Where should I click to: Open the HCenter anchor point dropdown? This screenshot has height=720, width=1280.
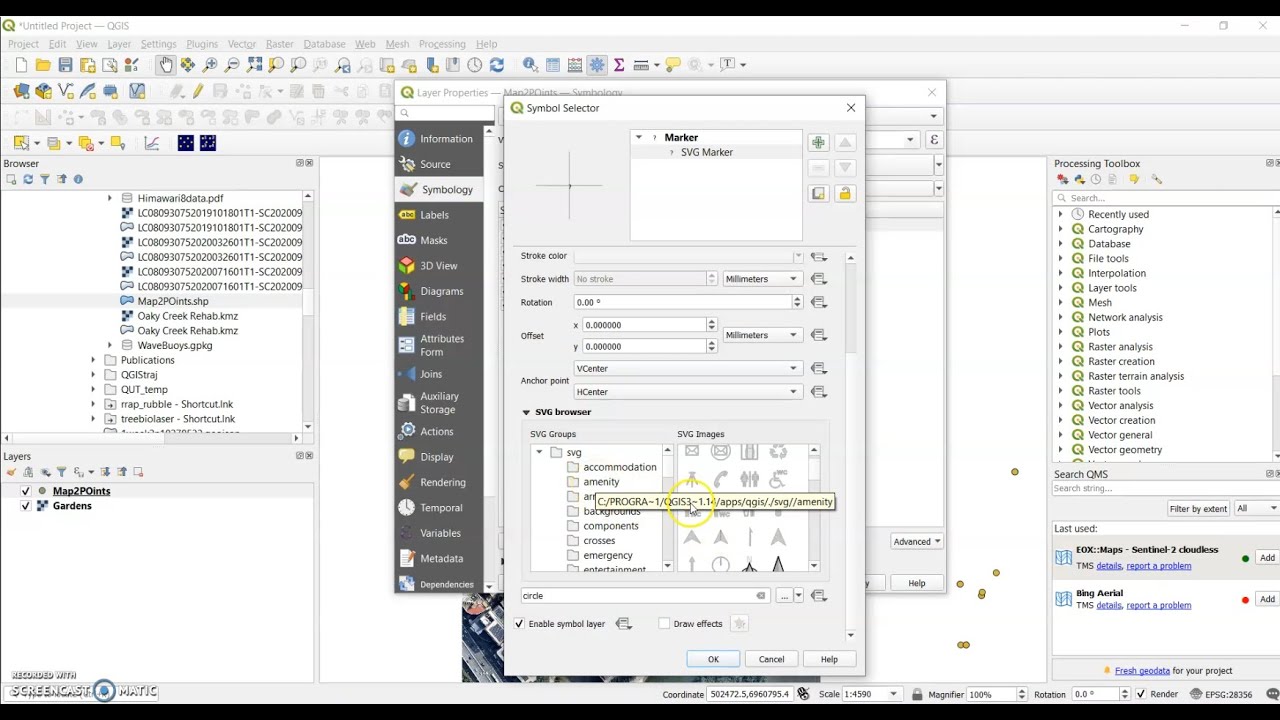(688, 392)
